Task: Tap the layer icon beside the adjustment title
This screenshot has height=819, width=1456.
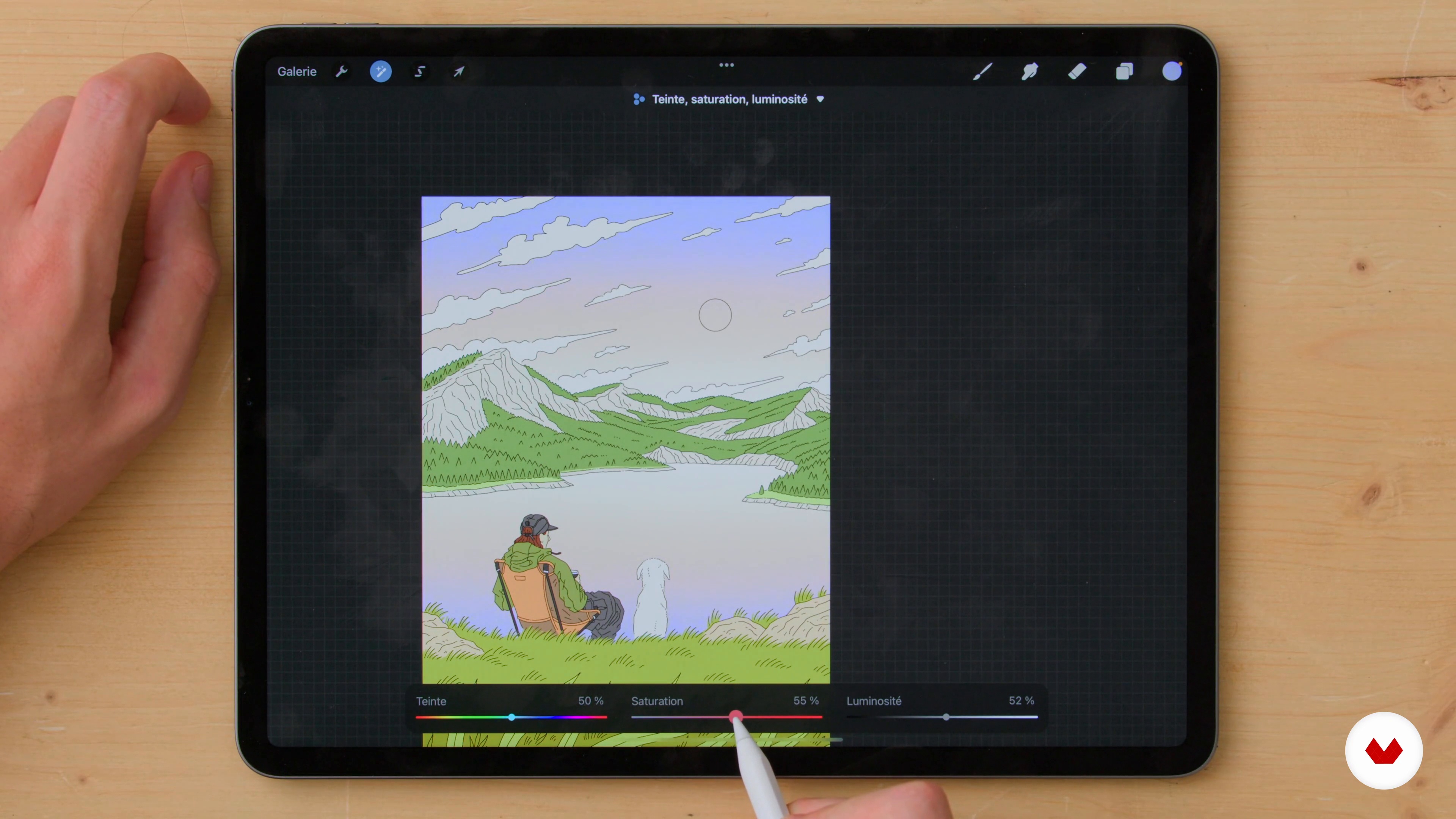Action: pos(639,99)
